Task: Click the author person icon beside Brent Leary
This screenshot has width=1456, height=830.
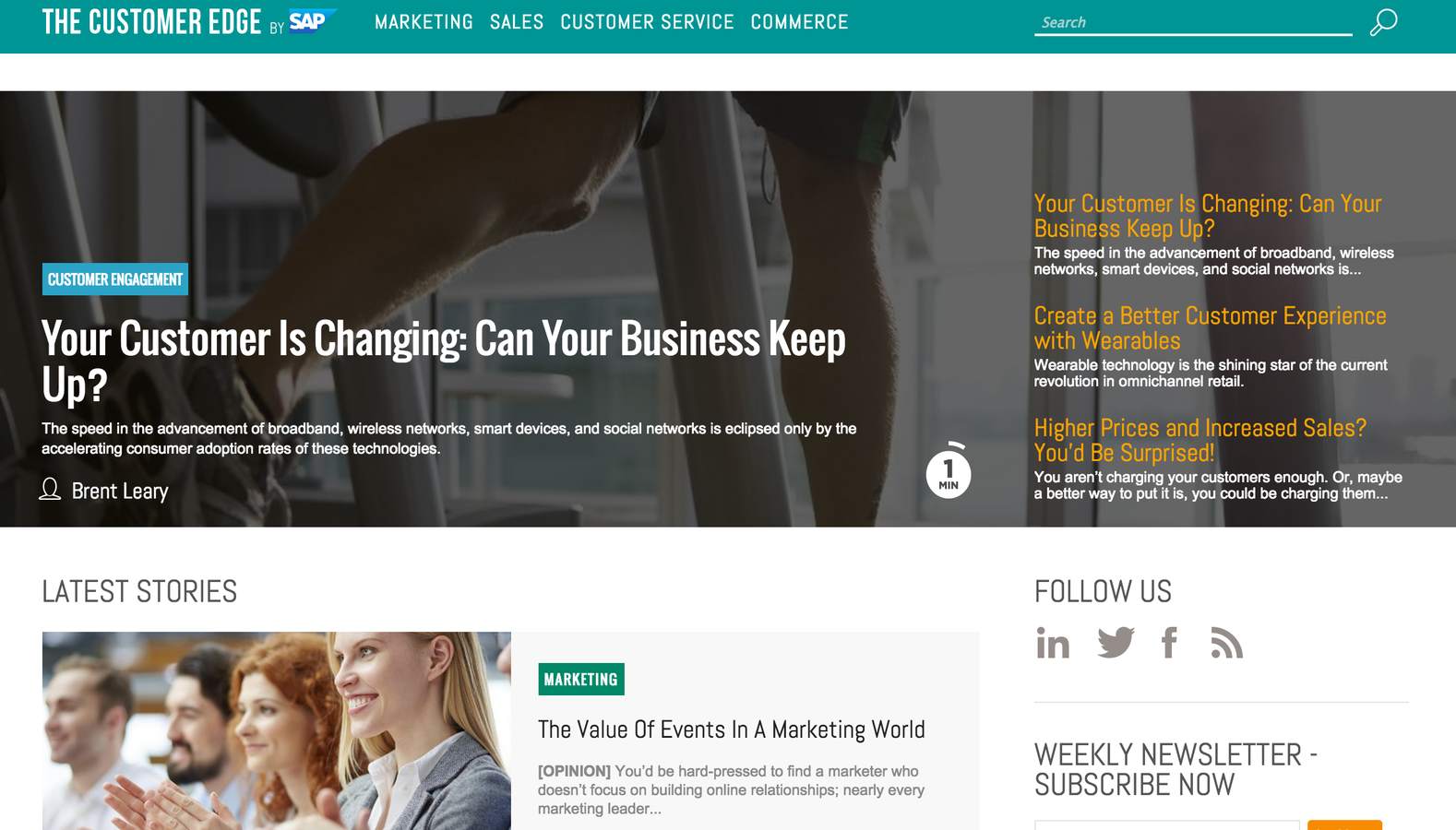Action: point(50,489)
